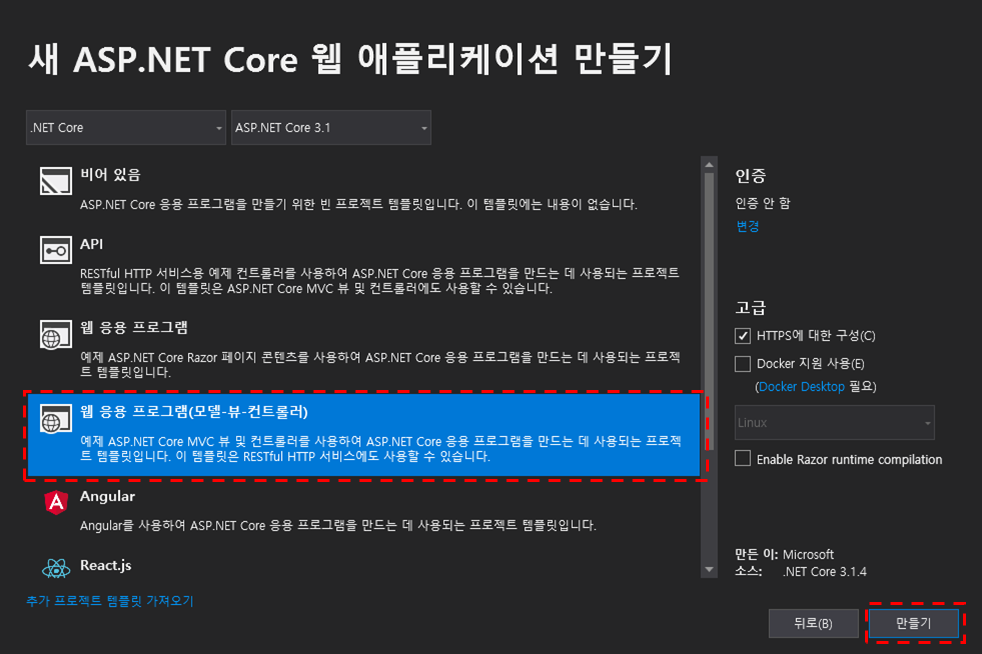982x654 pixels.
Task: Click the Razor web application template icon
Action: coord(56,334)
